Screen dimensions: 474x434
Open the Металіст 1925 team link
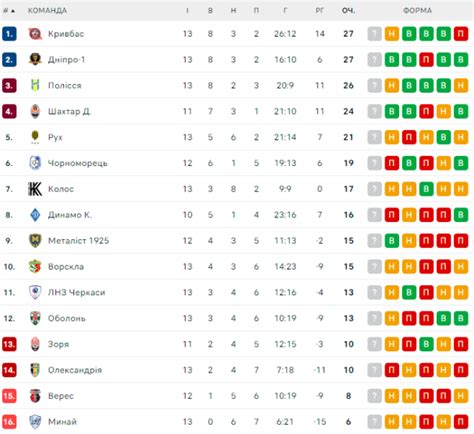[79, 241]
